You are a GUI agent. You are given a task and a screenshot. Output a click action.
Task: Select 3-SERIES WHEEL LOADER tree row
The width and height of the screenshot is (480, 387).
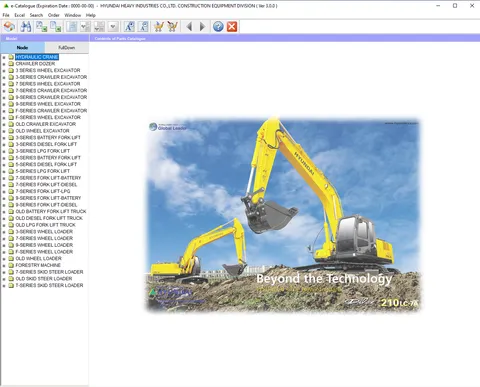pyautogui.click(x=44, y=232)
